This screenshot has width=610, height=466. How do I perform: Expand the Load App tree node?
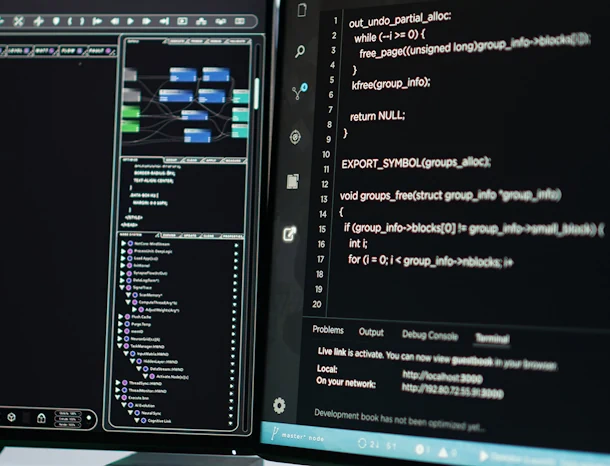click(x=123, y=258)
